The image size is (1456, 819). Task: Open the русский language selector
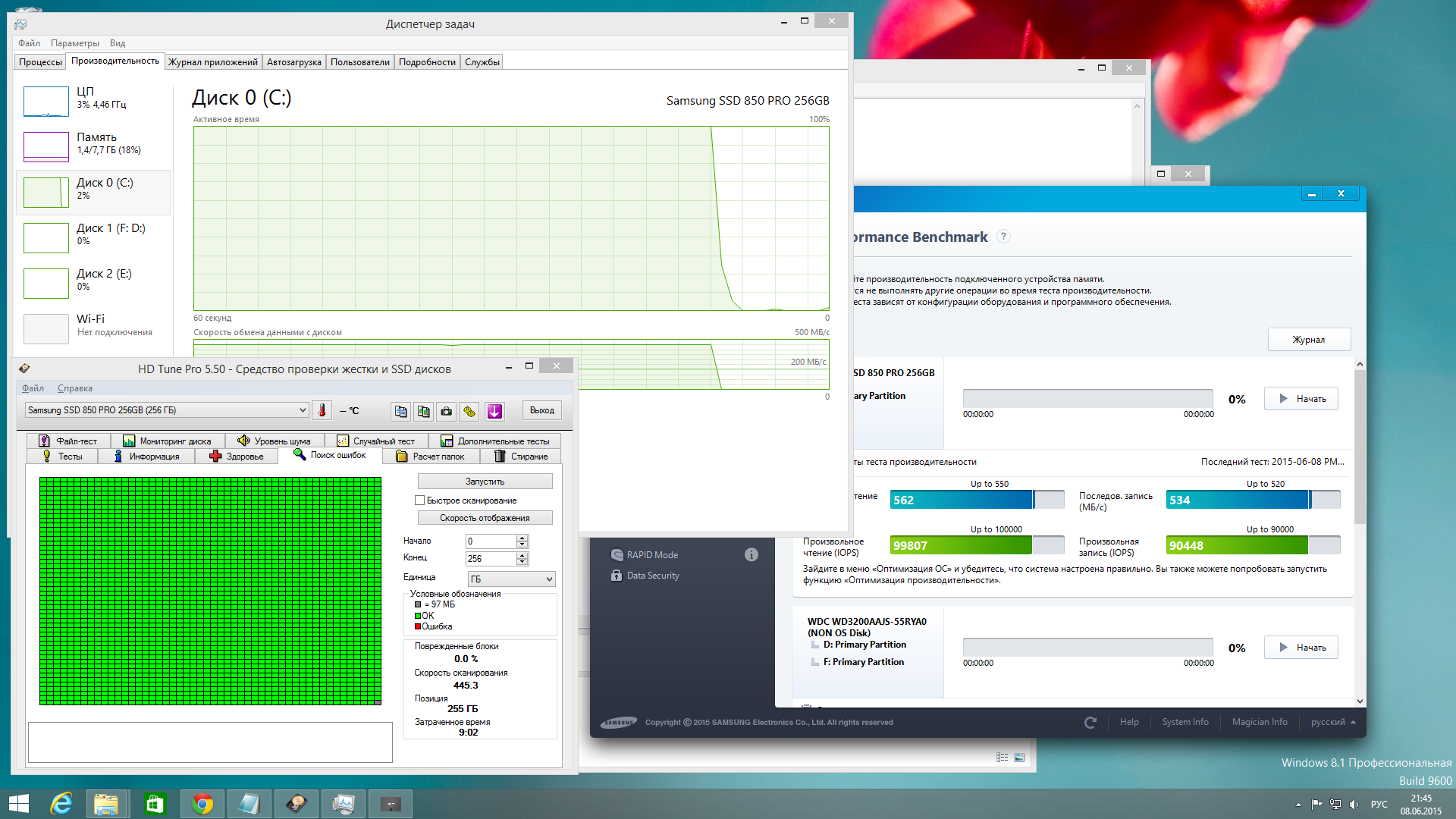[1332, 722]
